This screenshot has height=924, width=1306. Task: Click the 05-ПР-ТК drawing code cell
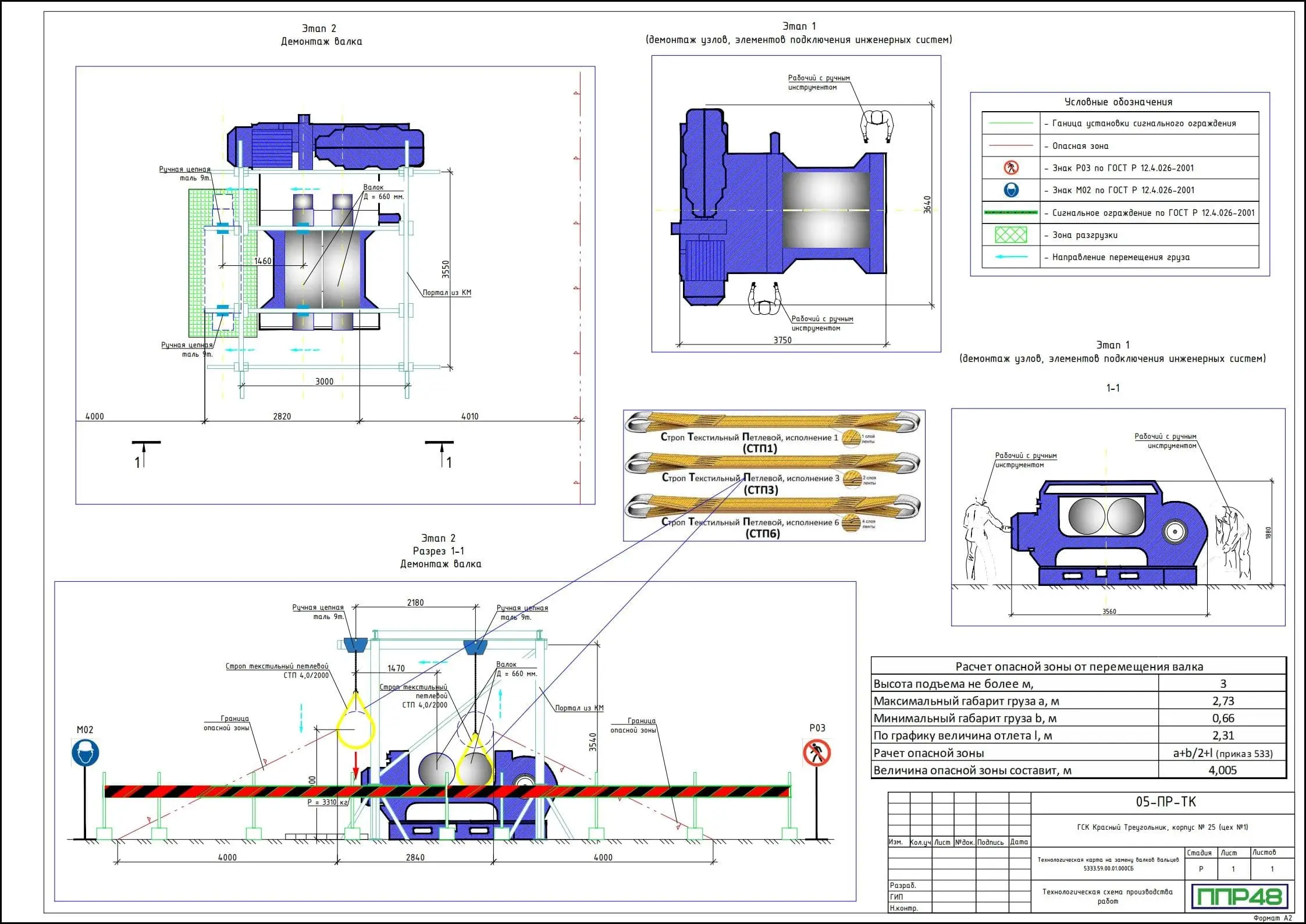point(1166,802)
